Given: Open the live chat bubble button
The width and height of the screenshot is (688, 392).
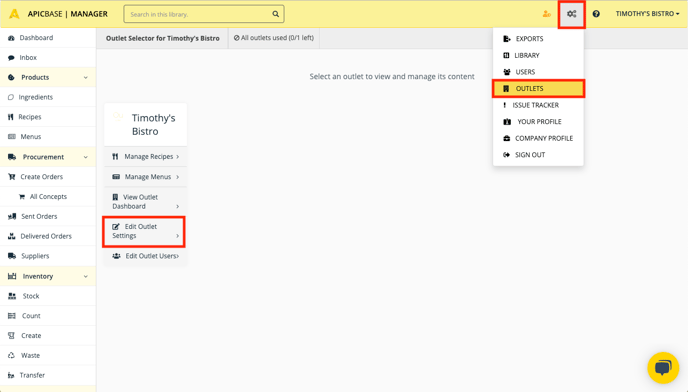Looking at the screenshot, I should [663, 367].
